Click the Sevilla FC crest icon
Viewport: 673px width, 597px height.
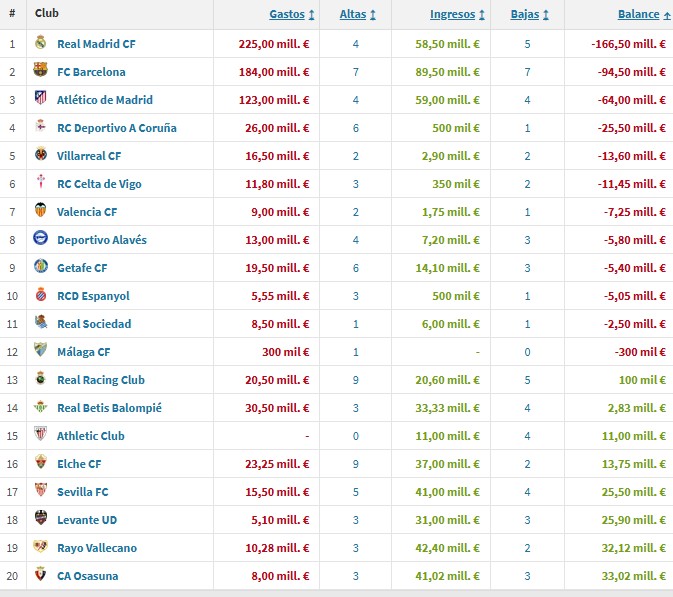pyautogui.click(x=41, y=489)
